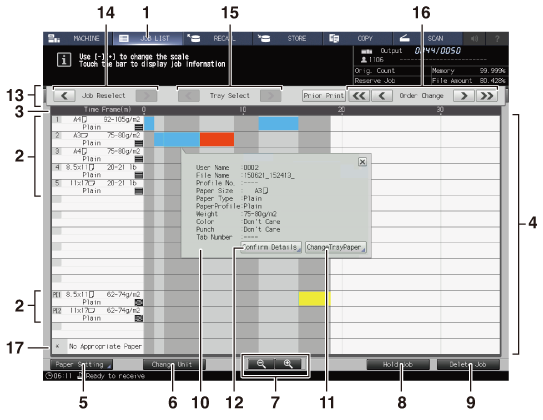Zoom out the time scale
The width and height of the screenshot is (543, 420).
coord(261,364)
